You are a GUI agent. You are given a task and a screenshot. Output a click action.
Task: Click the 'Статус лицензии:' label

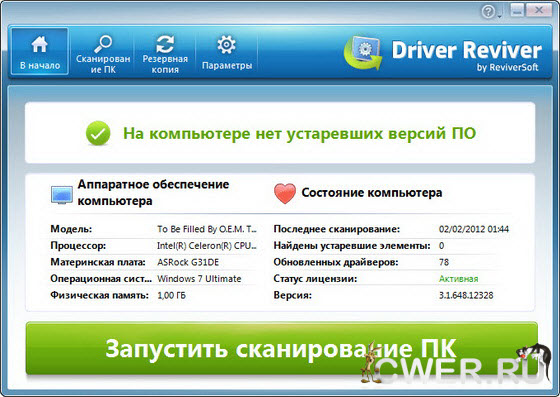coord(315,278)
